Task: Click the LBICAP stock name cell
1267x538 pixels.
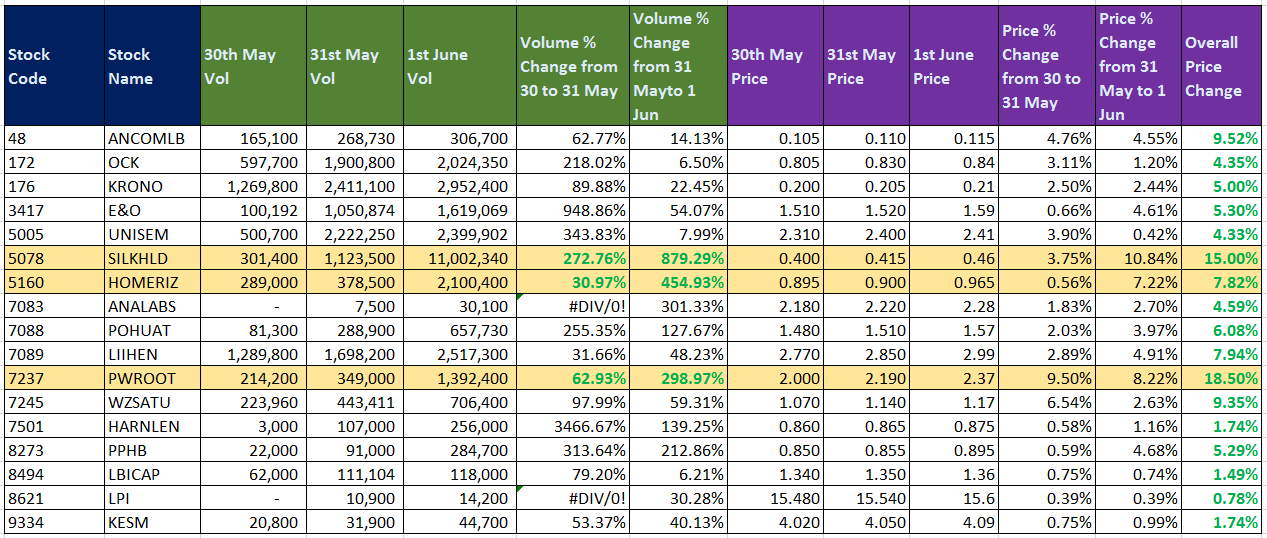Action: pos(152,474)
